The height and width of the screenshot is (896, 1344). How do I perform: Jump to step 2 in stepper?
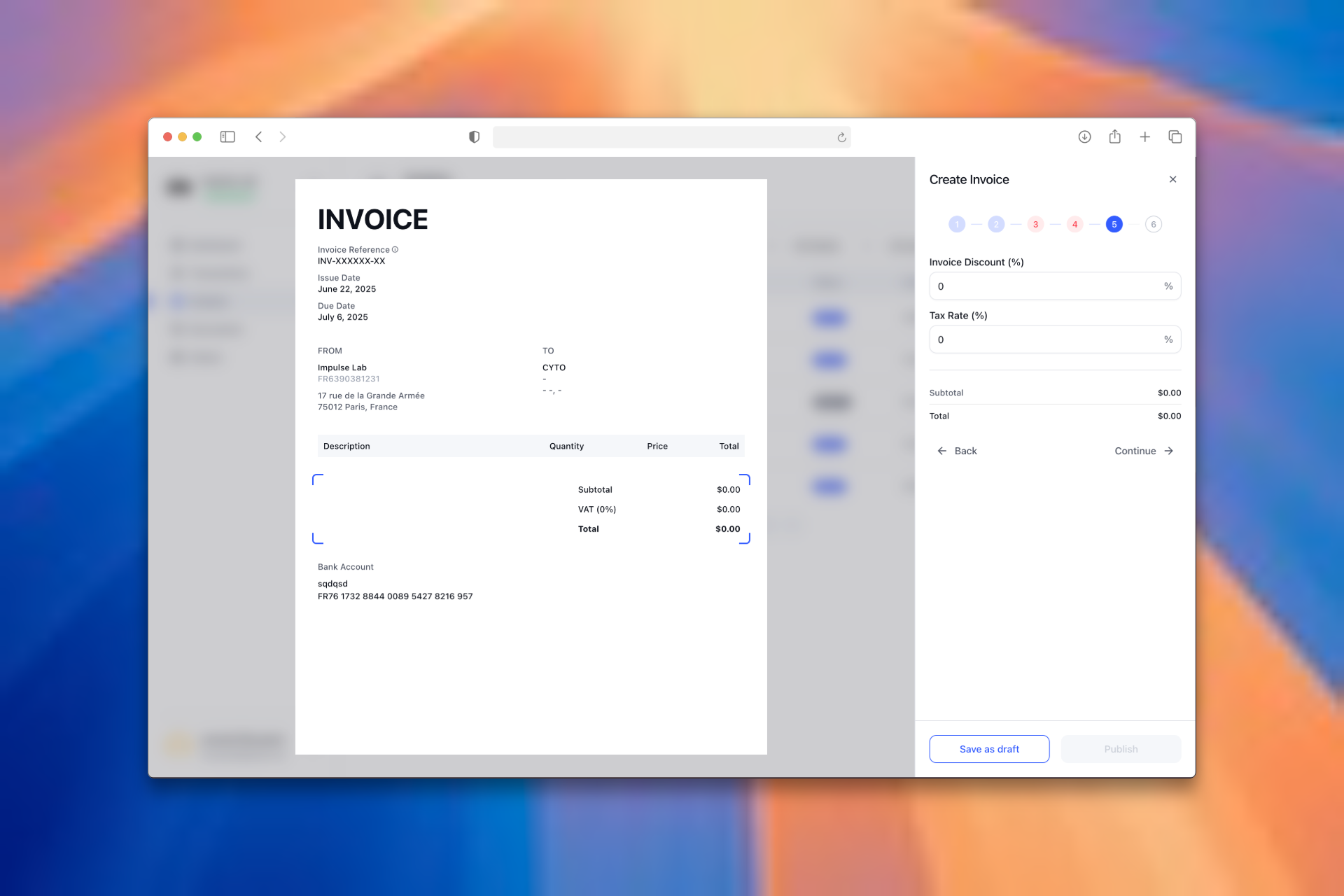pos(996,224)
